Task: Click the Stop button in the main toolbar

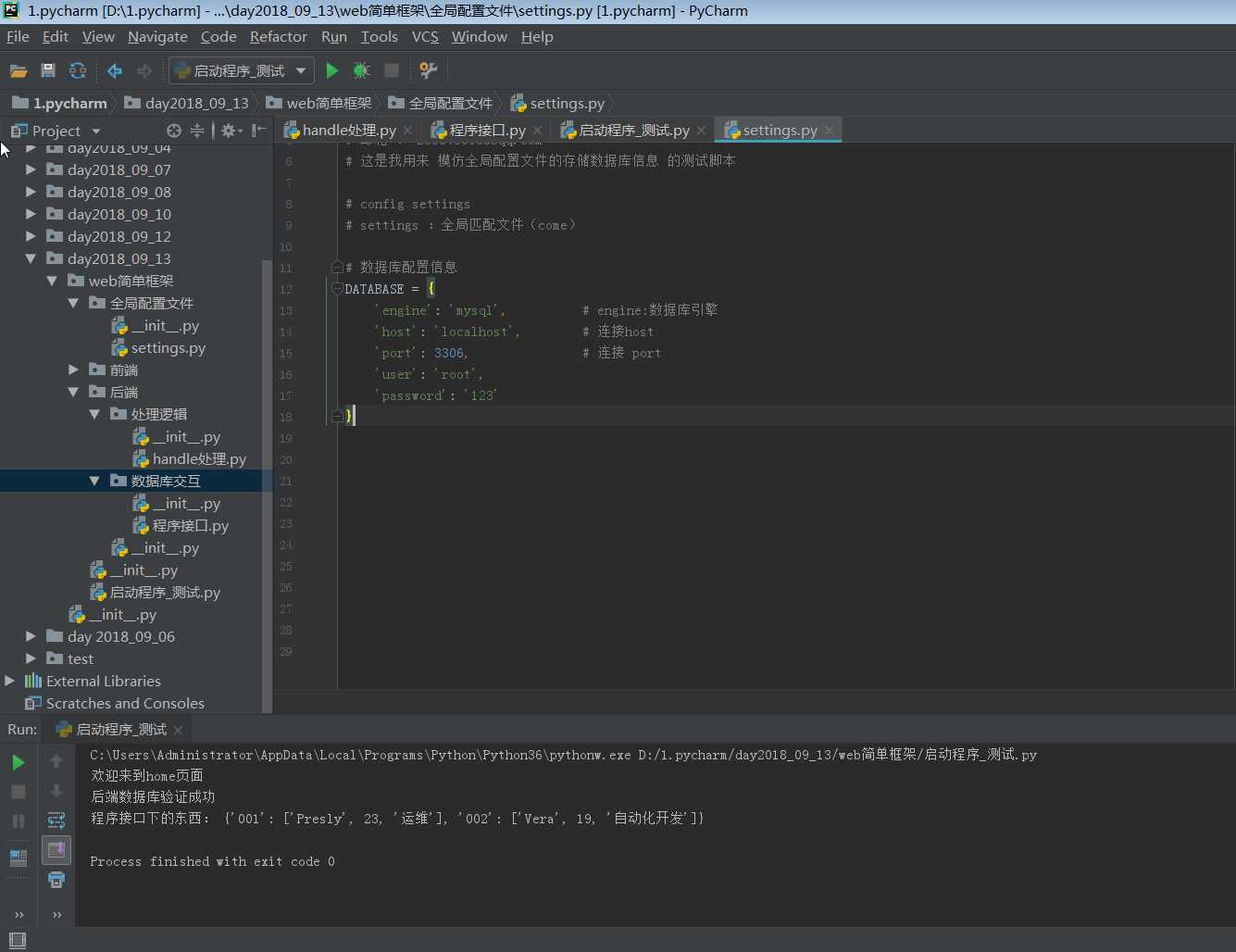Action: coord(392,70)
